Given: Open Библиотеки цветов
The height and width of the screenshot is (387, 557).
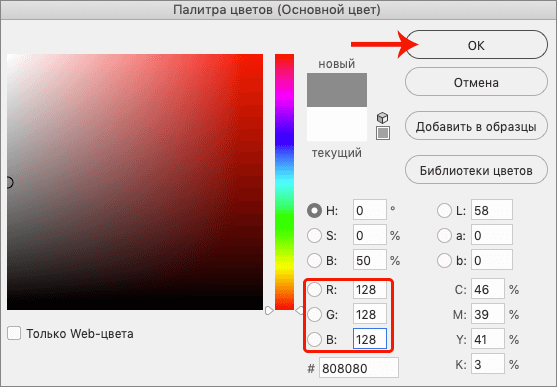Looking at the screenshot, I should coord(476,170).
